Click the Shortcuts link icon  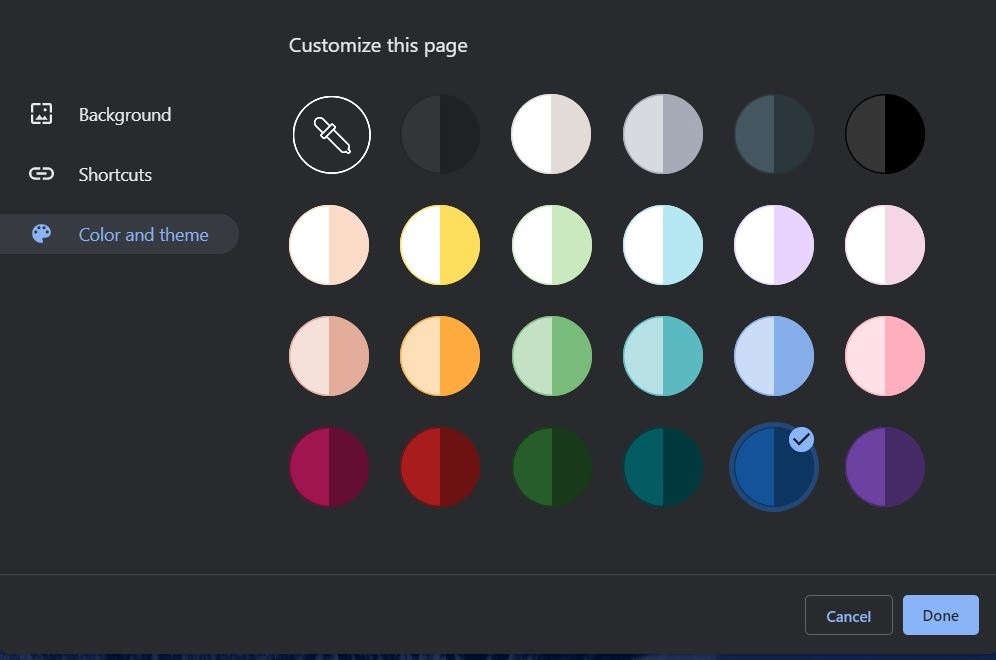(x=41, y=174)
